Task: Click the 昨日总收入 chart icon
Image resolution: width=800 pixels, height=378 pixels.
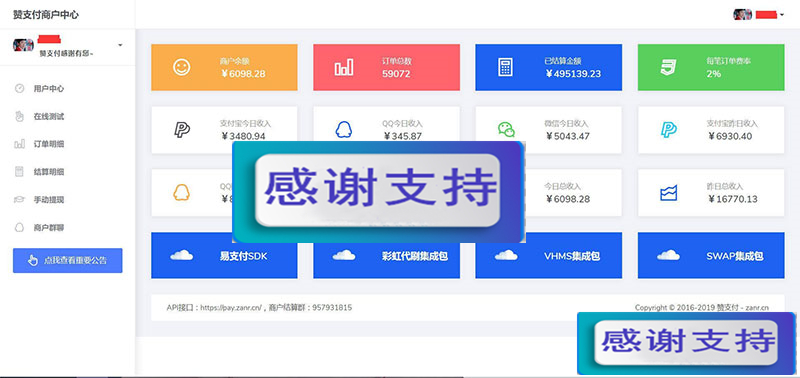Action: click(x=668, y=193)
